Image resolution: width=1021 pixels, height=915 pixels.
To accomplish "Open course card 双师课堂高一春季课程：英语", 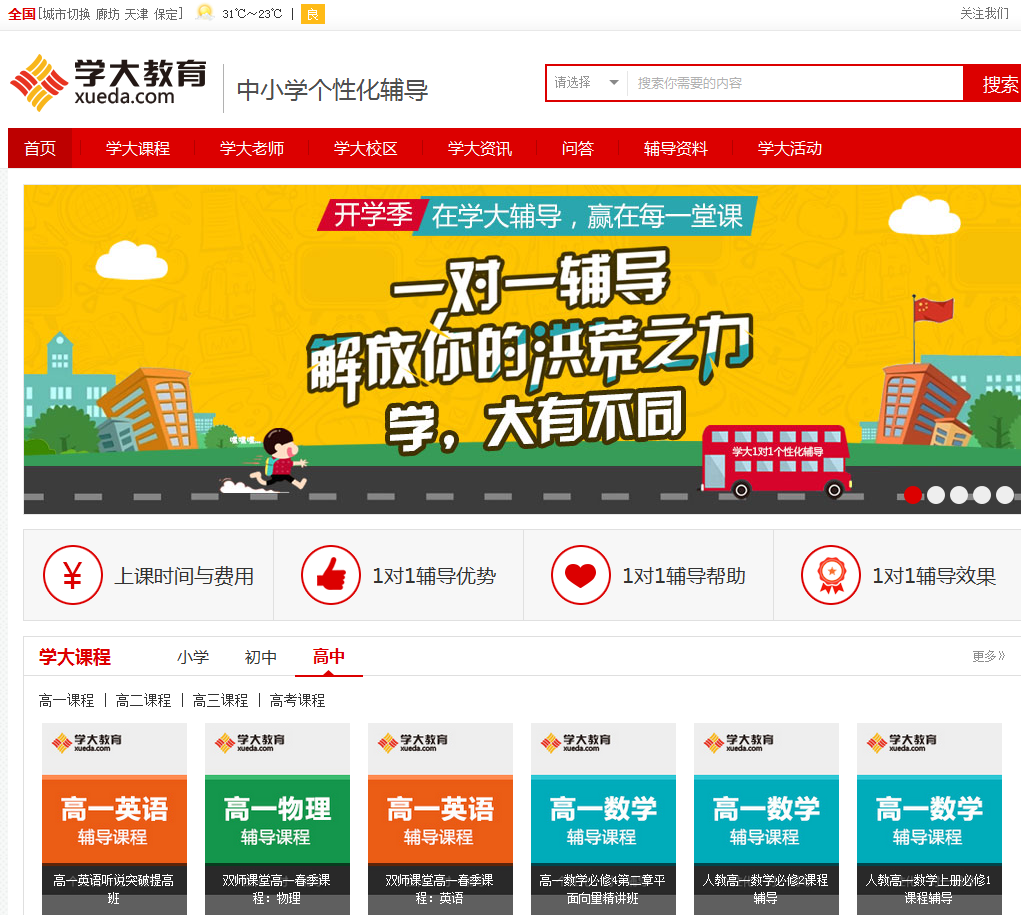I will coord(440,819).
